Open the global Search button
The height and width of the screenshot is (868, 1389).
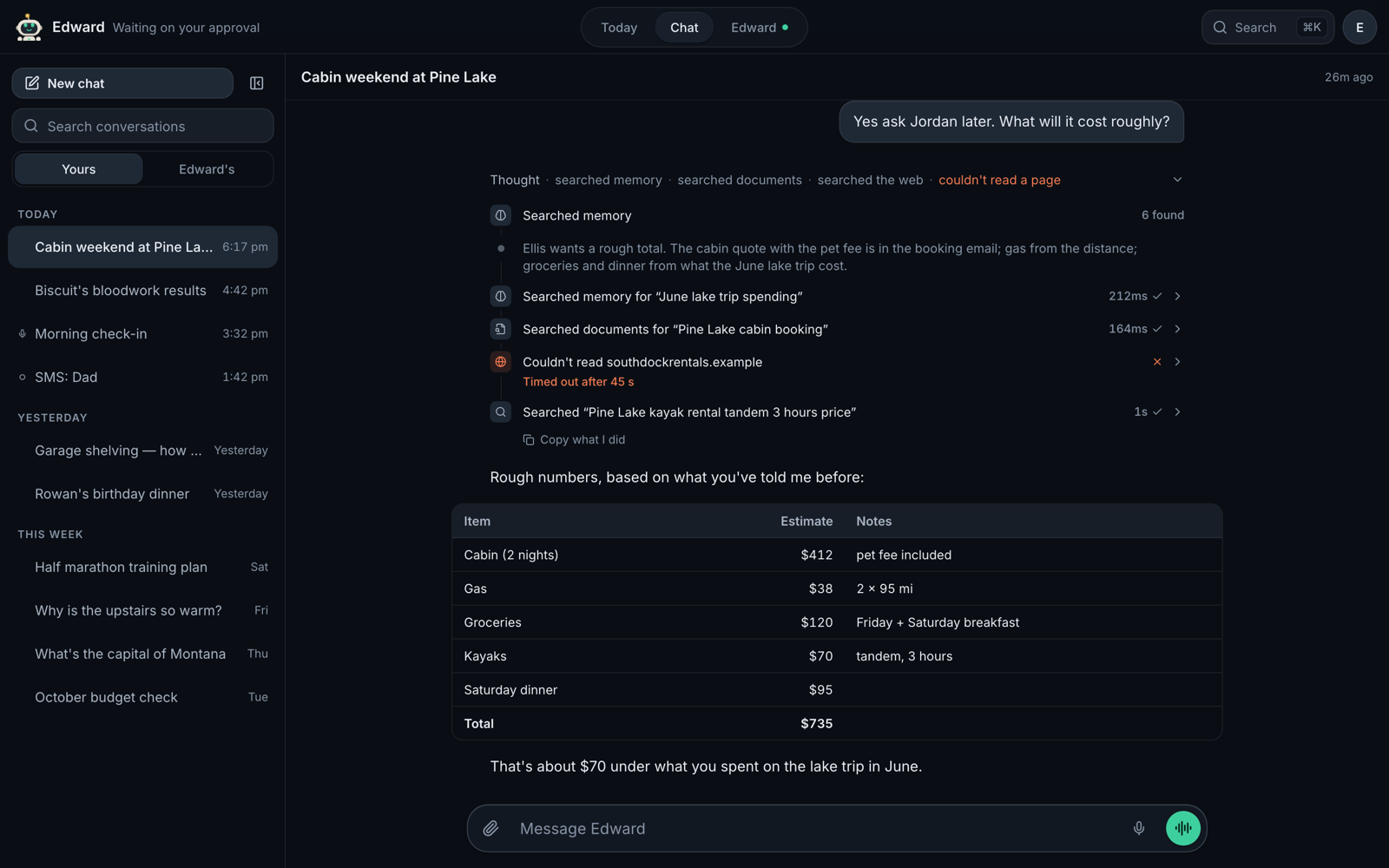click(x=1267, y=27)
